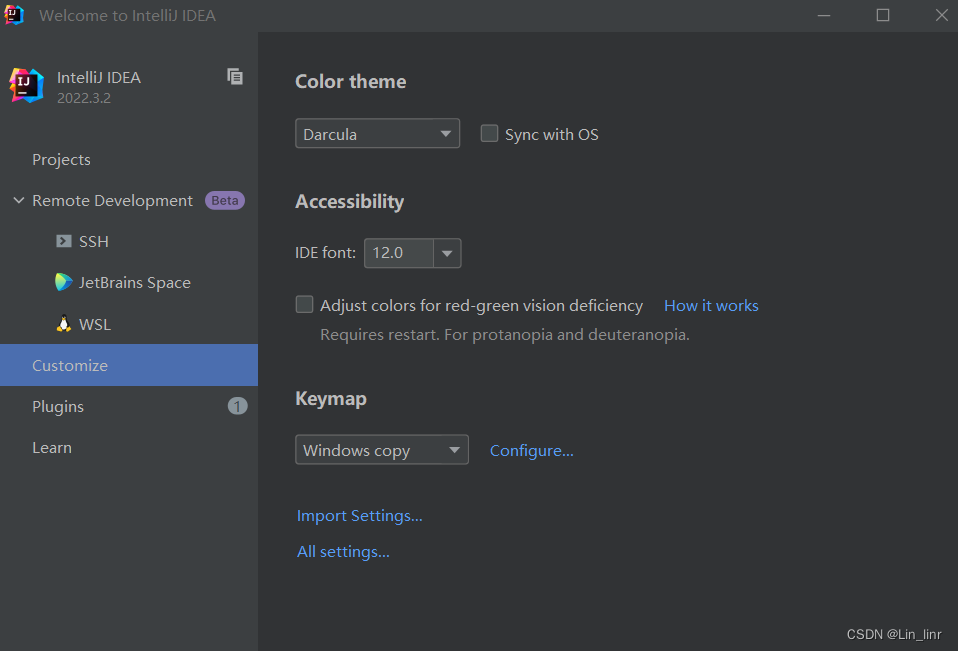Close the Welcome to IntelliJ IDEA window

pyautogui.click(x=942, y=15)
